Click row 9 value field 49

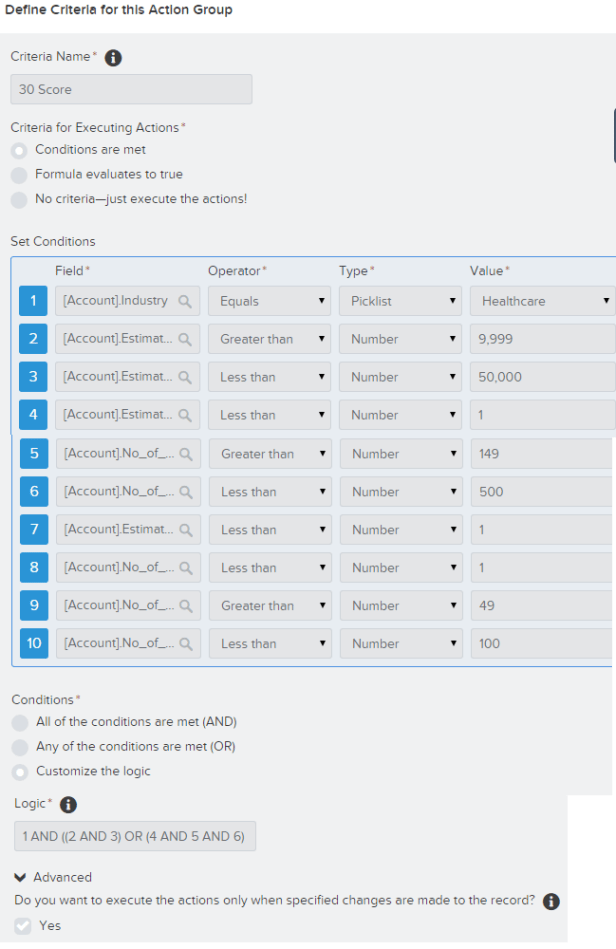click(x=542, y=606)
